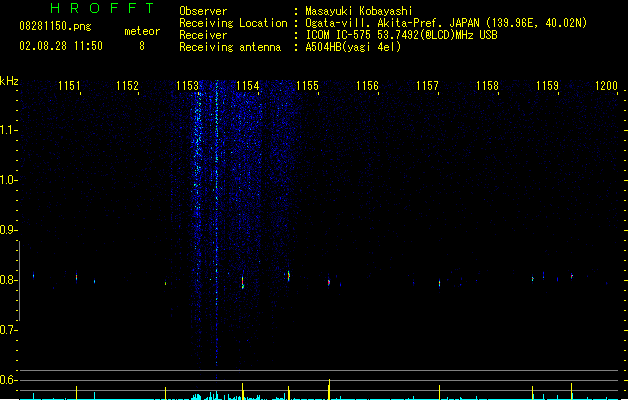This screenshot has width=629, height=400.
Task: Click frequency axis label 0.6
Action: point(8,380)
